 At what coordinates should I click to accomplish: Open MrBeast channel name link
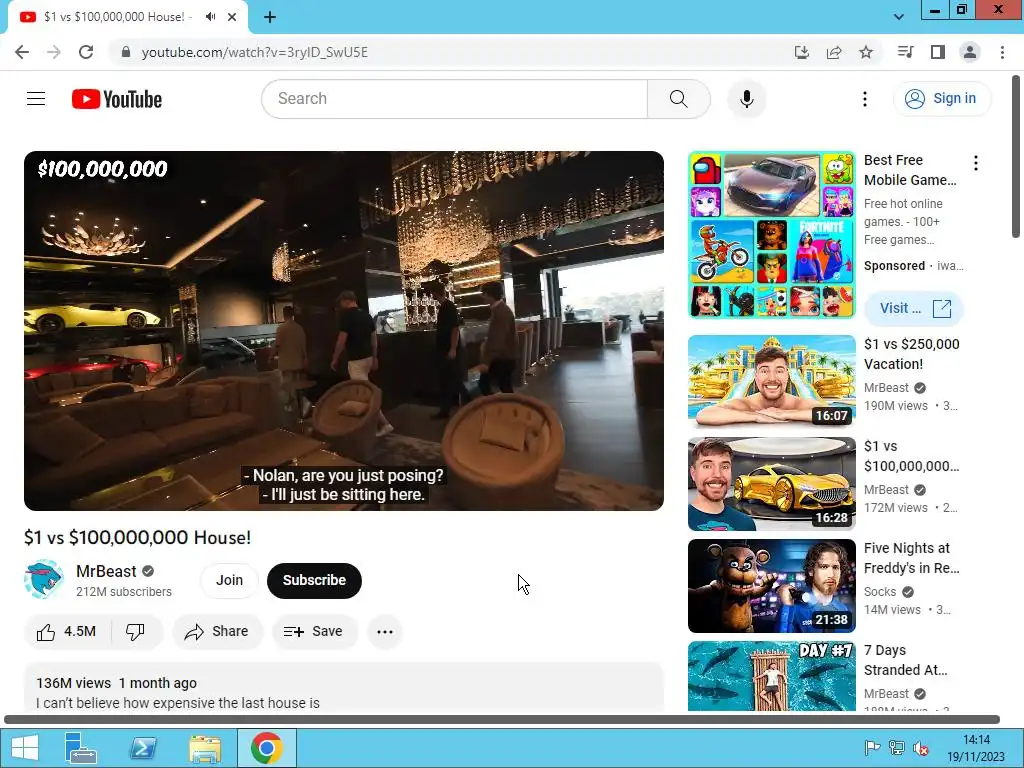point(106,571)
